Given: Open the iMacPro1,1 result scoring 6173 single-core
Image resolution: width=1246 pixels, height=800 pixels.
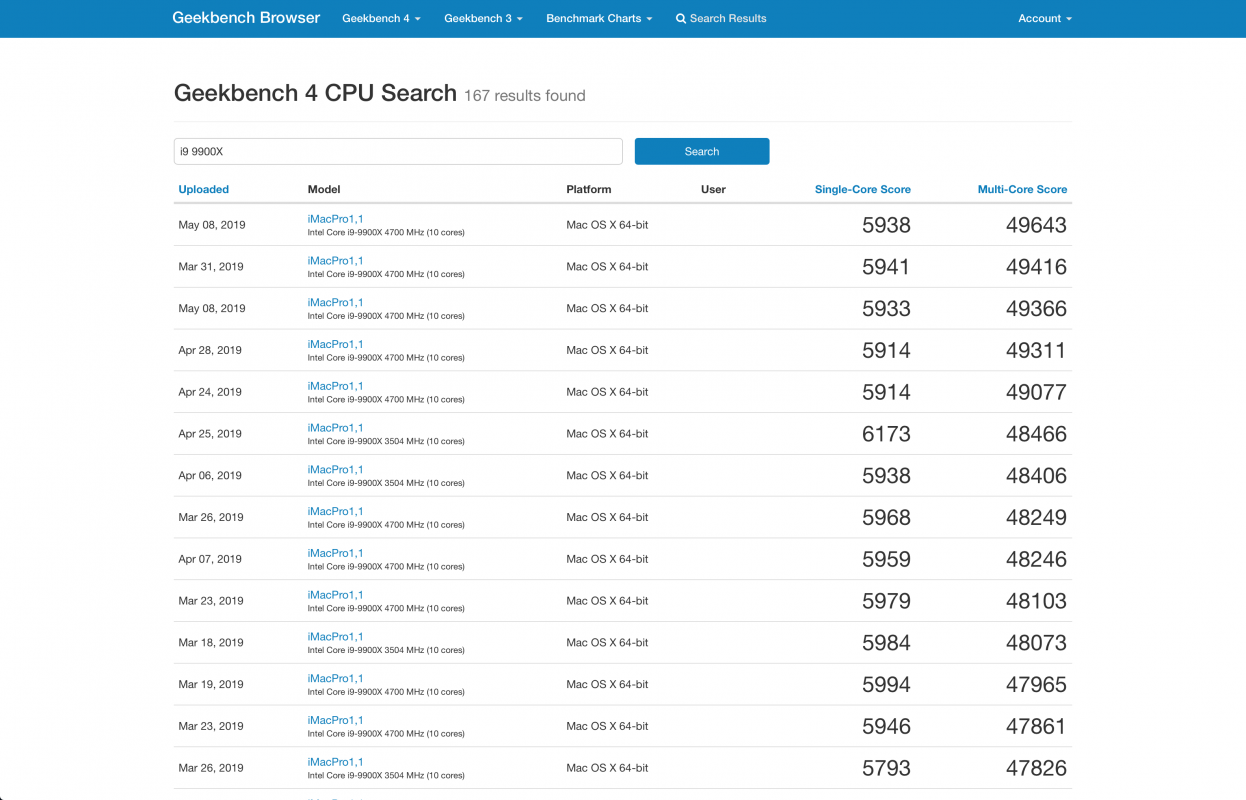Looking at the screenshot, I should pos(335,428).
